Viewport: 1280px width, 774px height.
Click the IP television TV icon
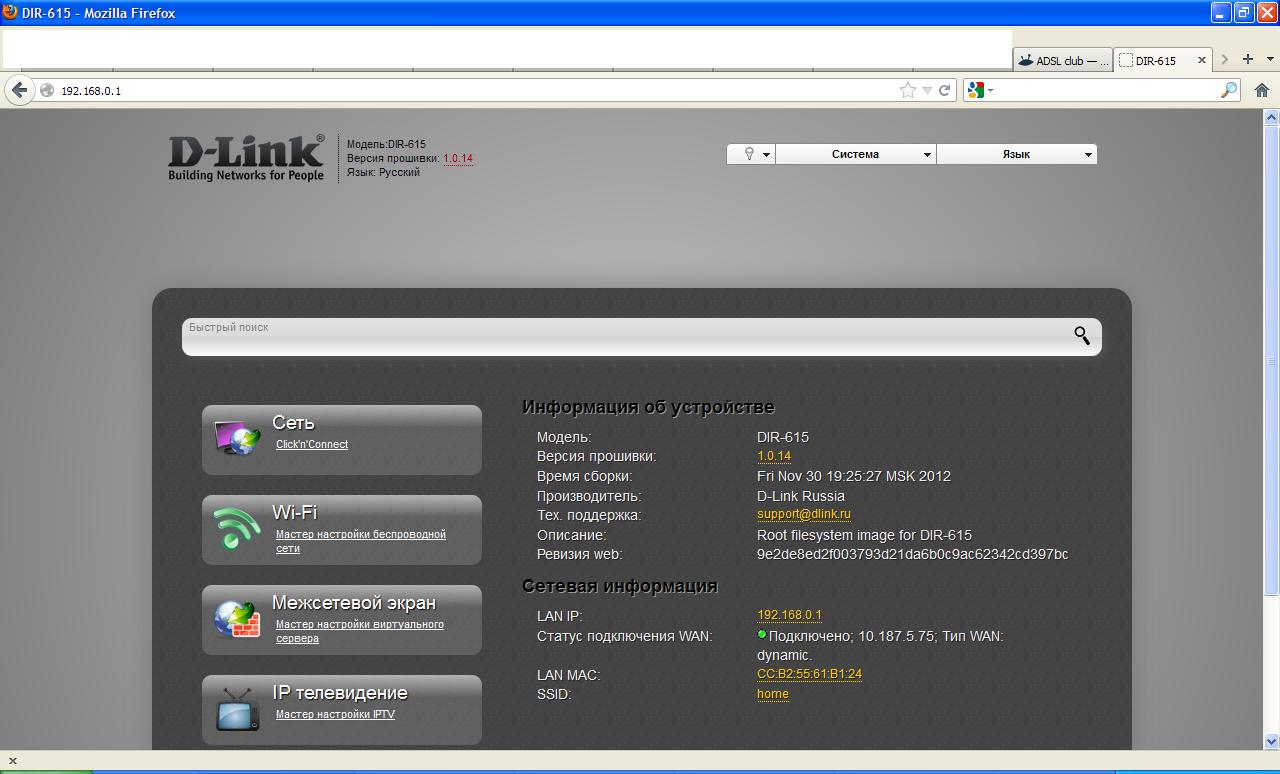coord(237,708)
